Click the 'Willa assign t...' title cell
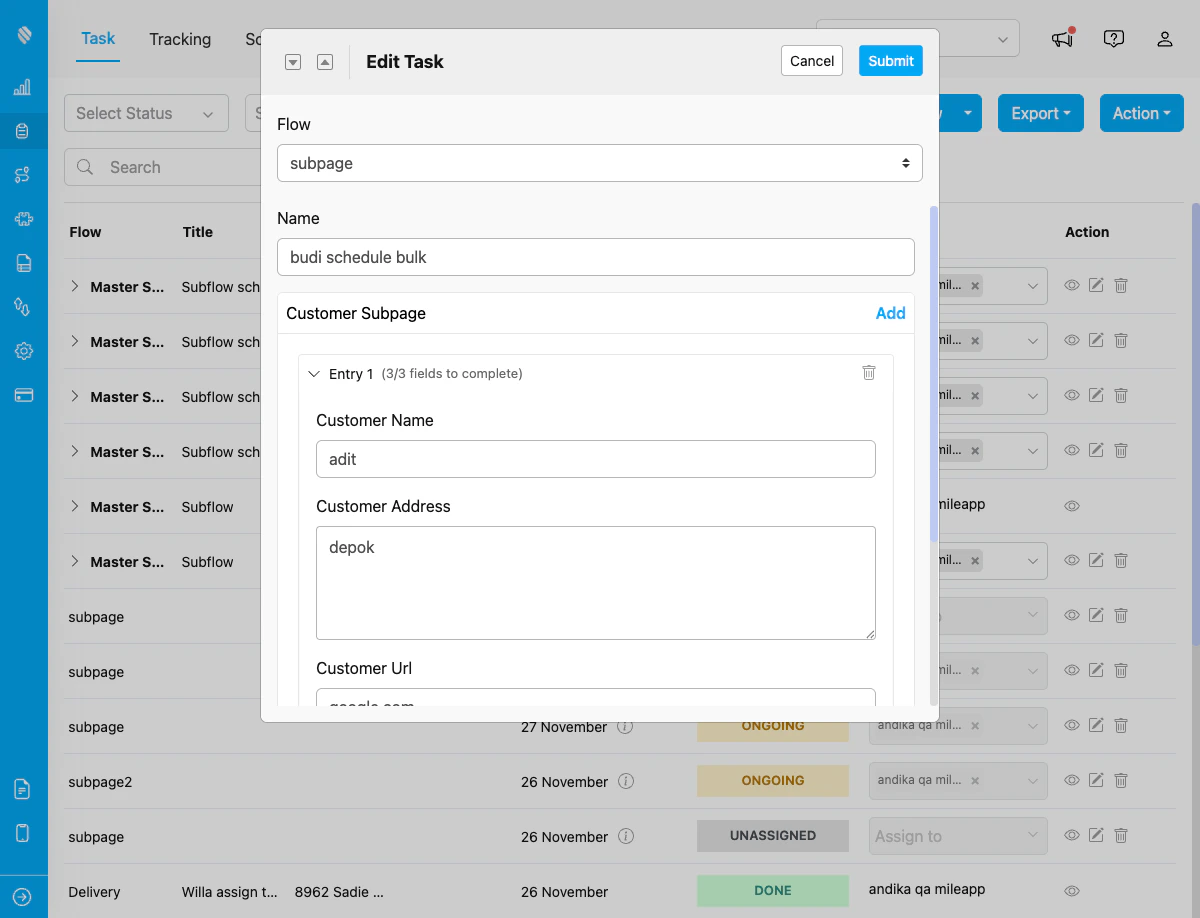 coord(229,892)
